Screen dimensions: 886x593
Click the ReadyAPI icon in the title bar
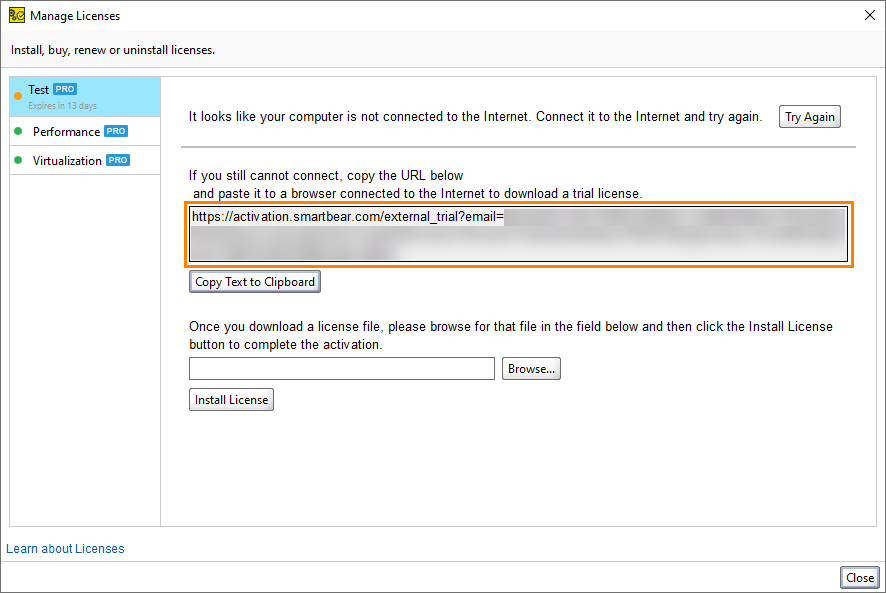[x=17, y=15]
